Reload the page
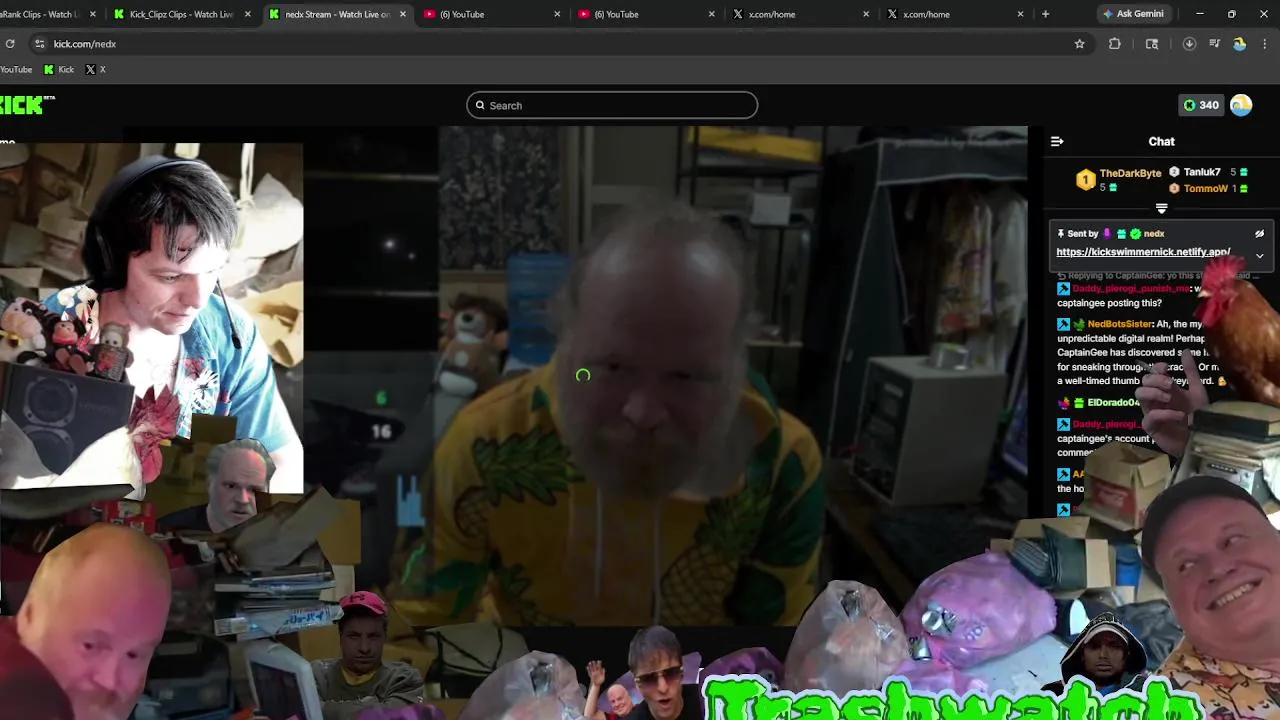 [x=10, y=44]
